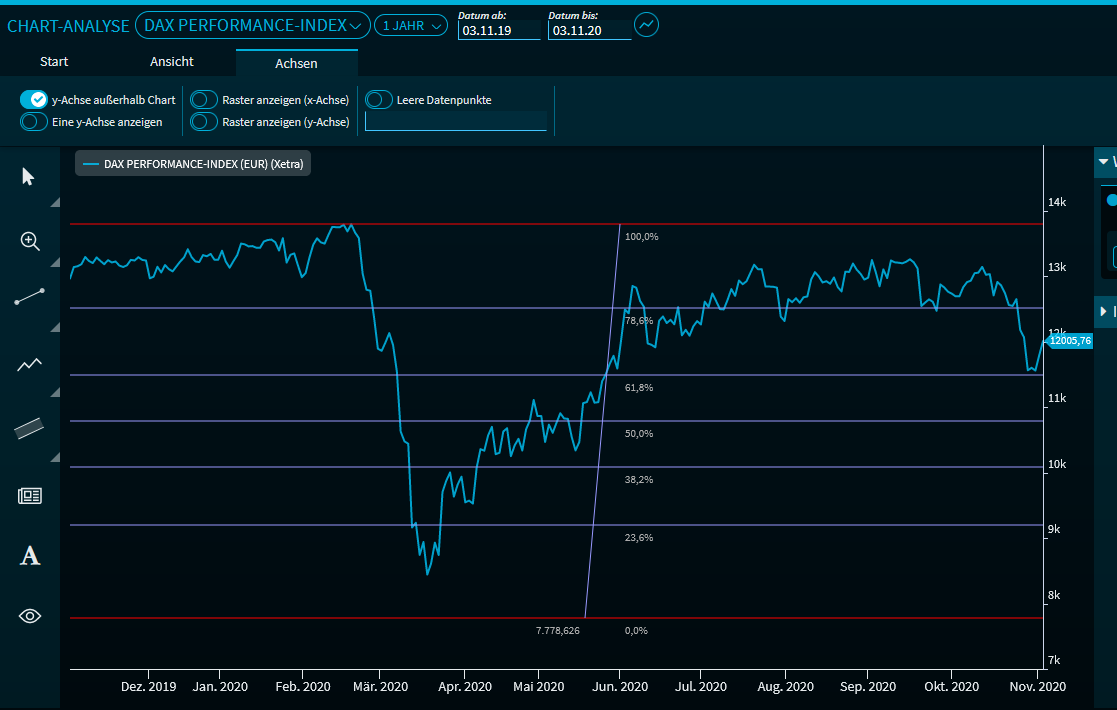Viewport: 1117px width, 710px height.
Task: Collapse the top right panel expander arrow
Action: [1104, 161]
